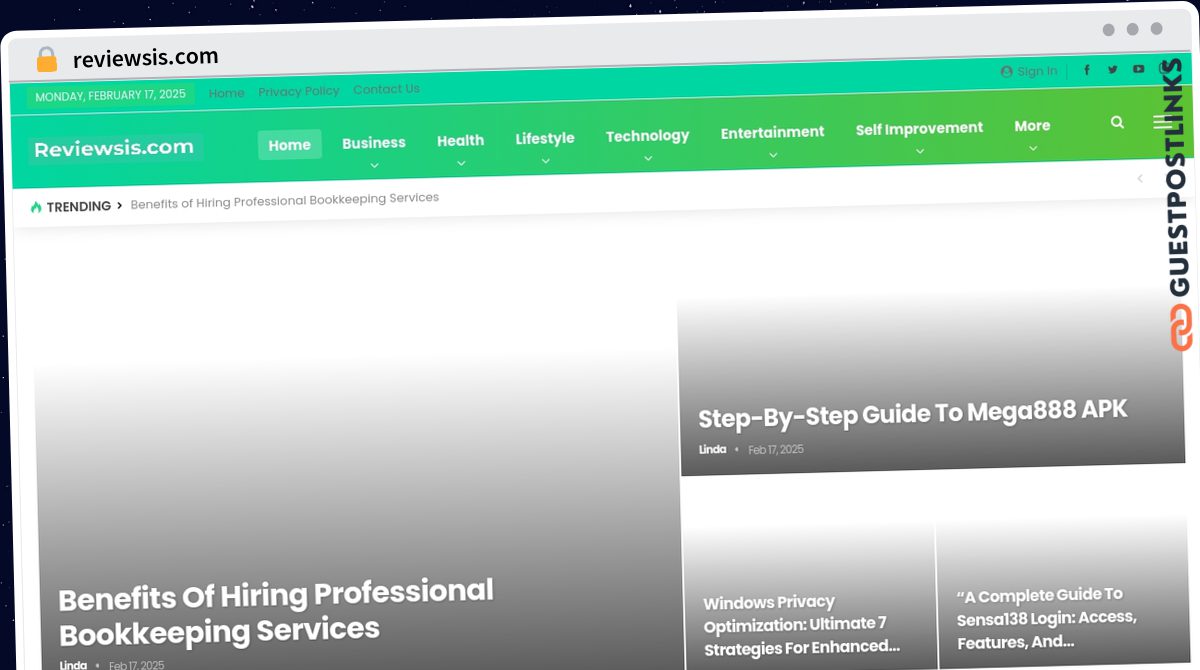Open the Lifestyle nav item
Viewport: 1200px width, 670px height.
(545, 139)
